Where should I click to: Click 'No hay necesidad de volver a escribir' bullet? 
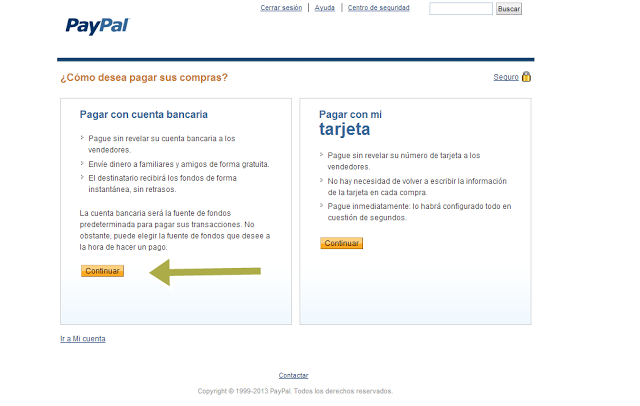[x=417, y=186]
